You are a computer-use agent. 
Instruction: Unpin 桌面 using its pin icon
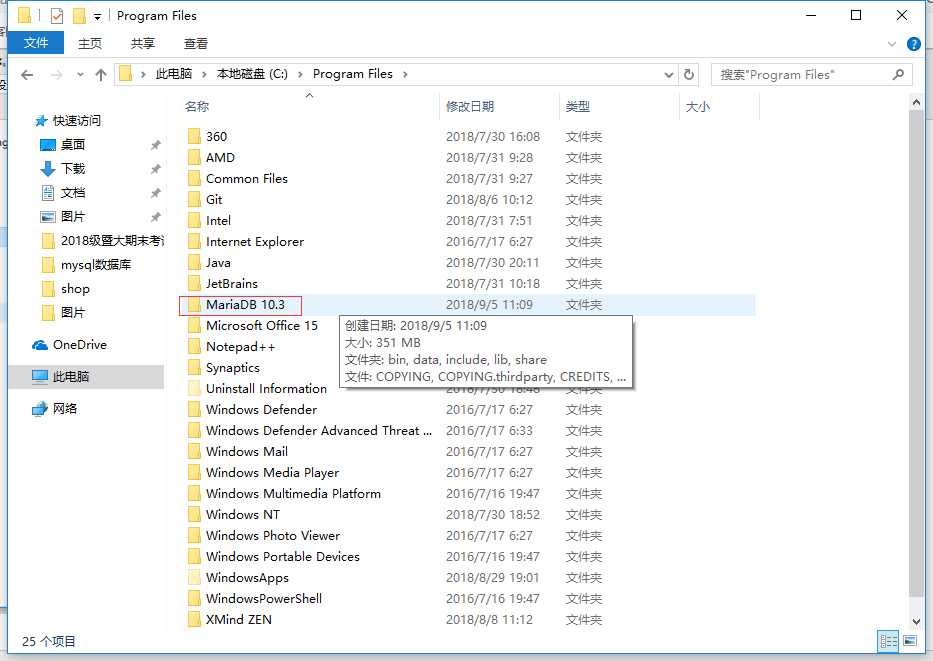(x=155, y=145)
